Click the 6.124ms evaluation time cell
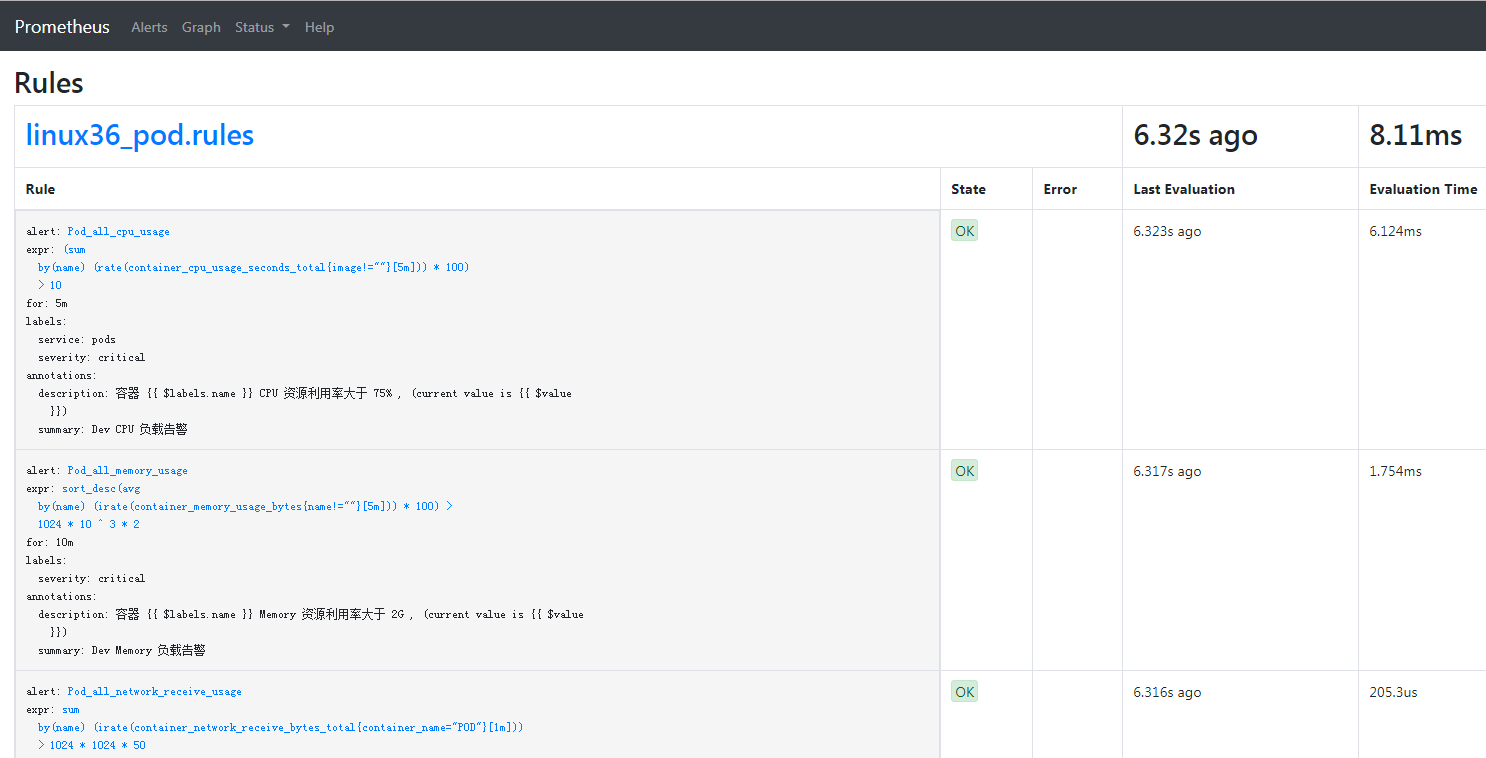This screenshot has width=1486, height=758. click(1395, 231)
